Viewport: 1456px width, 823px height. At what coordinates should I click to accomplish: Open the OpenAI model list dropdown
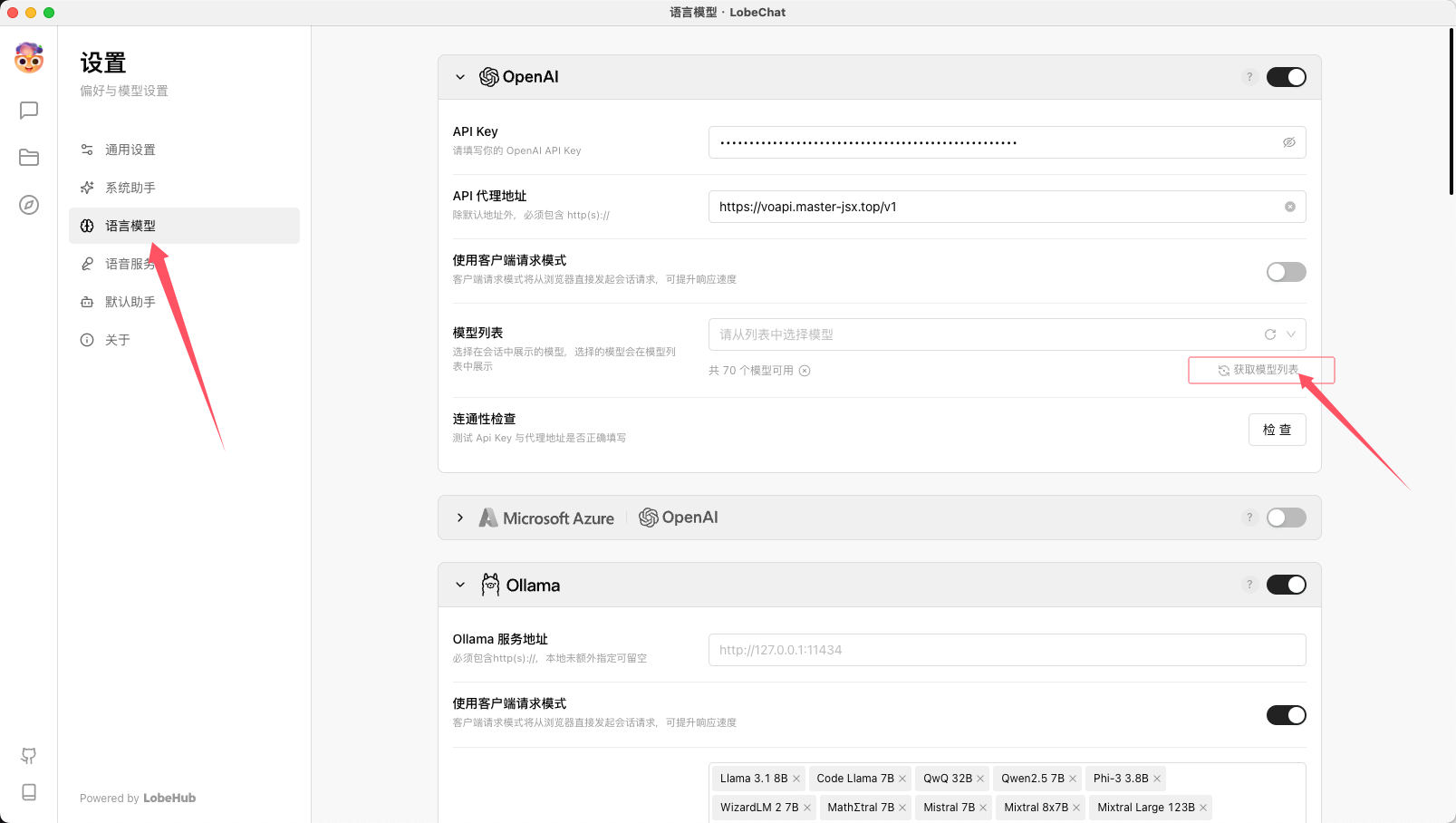pos(1008,334)
